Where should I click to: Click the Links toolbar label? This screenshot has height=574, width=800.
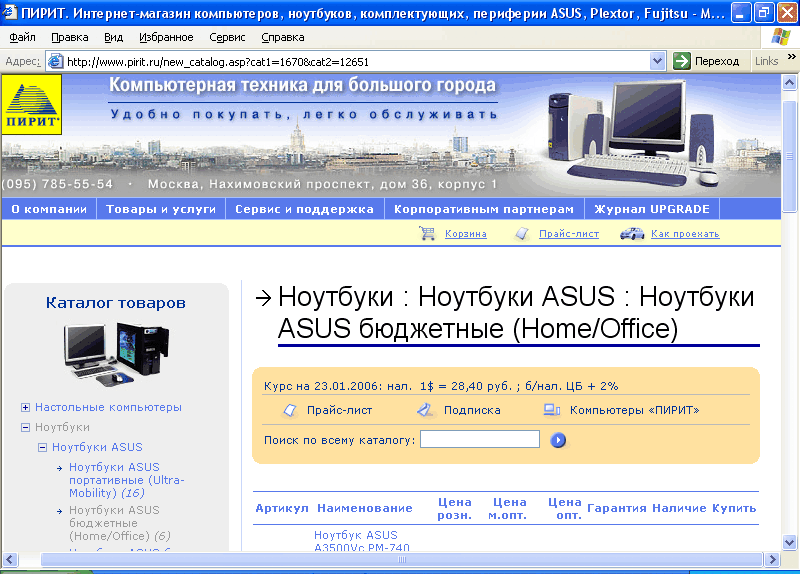pyautogui.click(x=766, y=61)
